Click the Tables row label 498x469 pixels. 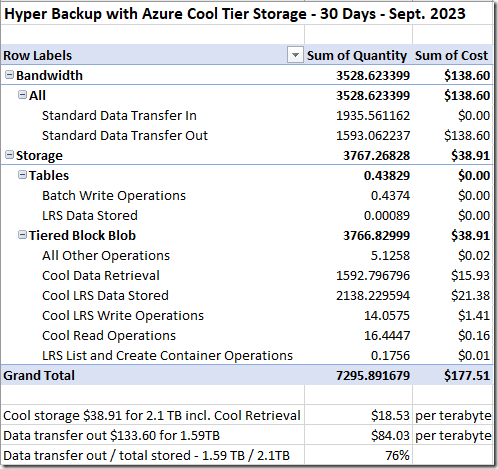[49, 175]
